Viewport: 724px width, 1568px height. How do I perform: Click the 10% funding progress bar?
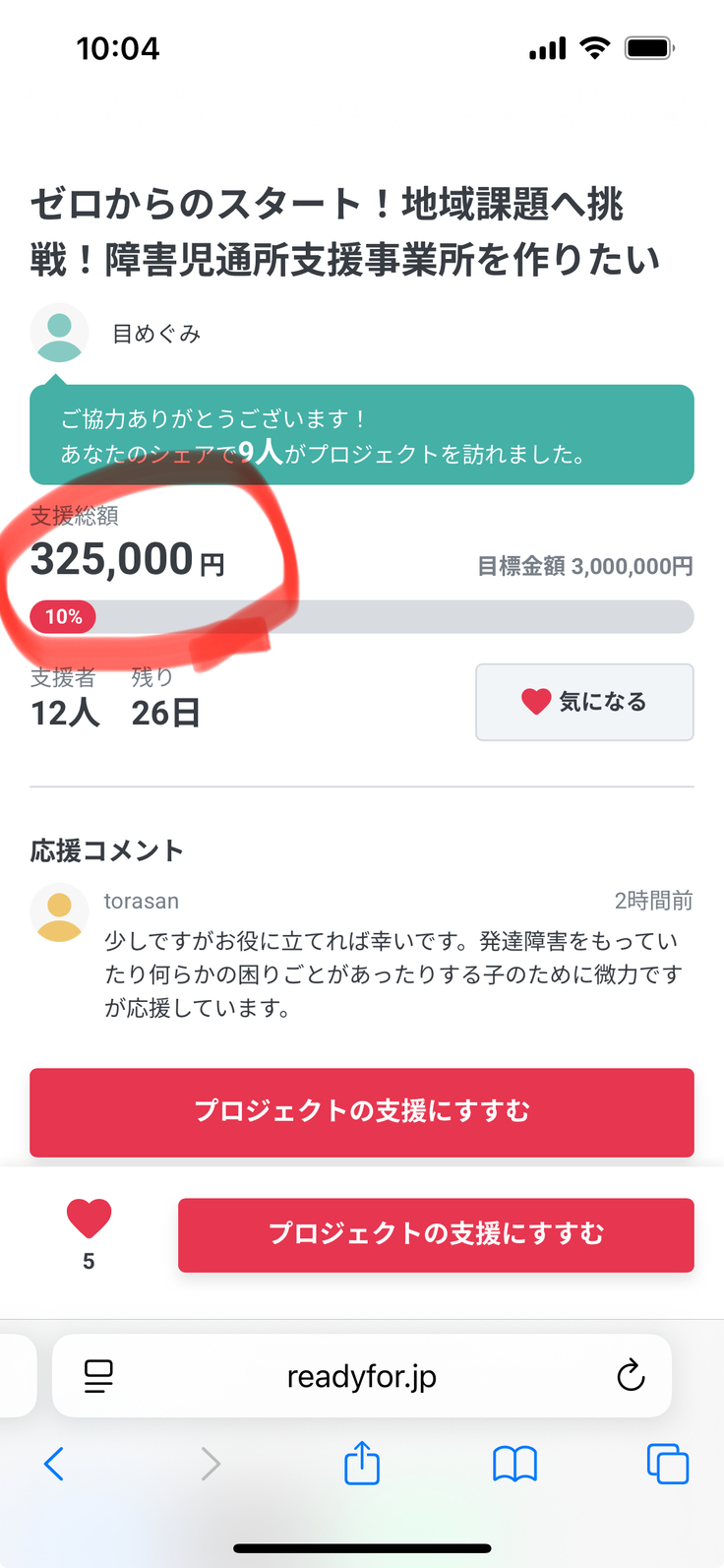point(362,617)
